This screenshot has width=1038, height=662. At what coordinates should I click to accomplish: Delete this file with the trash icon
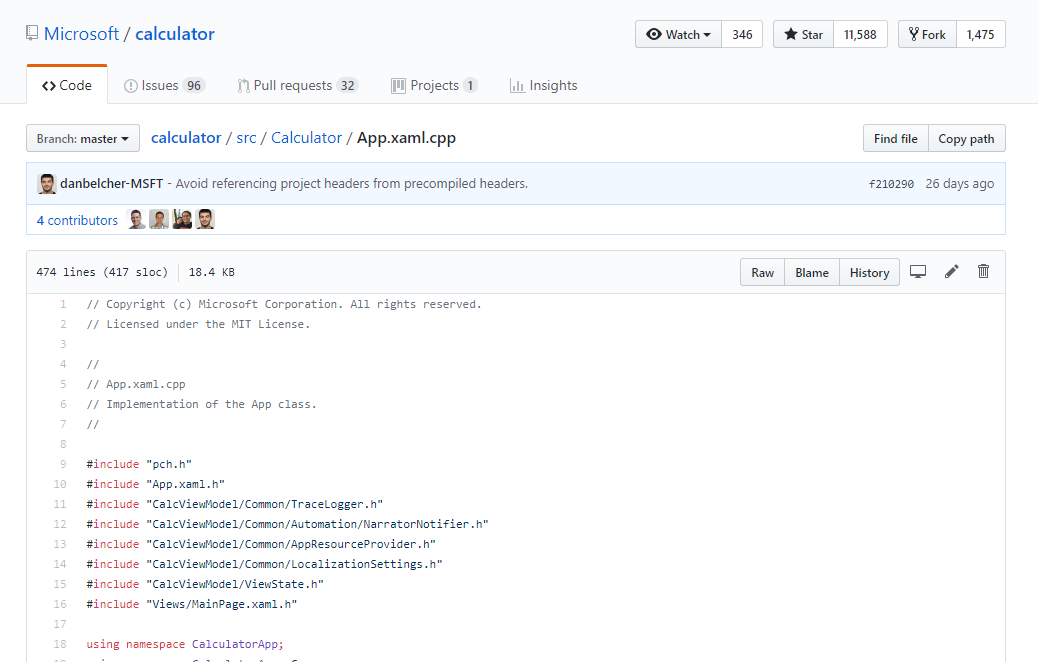983,271
